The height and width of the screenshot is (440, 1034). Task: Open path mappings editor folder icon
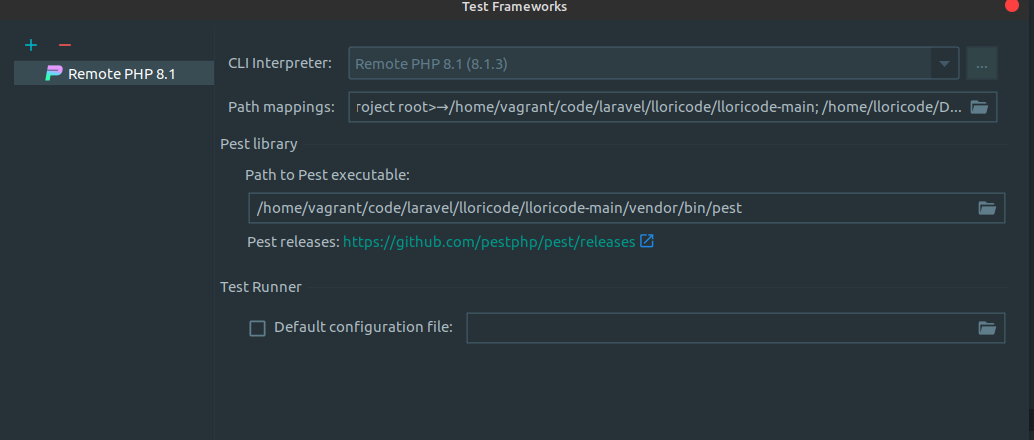[x=979, y=107]
